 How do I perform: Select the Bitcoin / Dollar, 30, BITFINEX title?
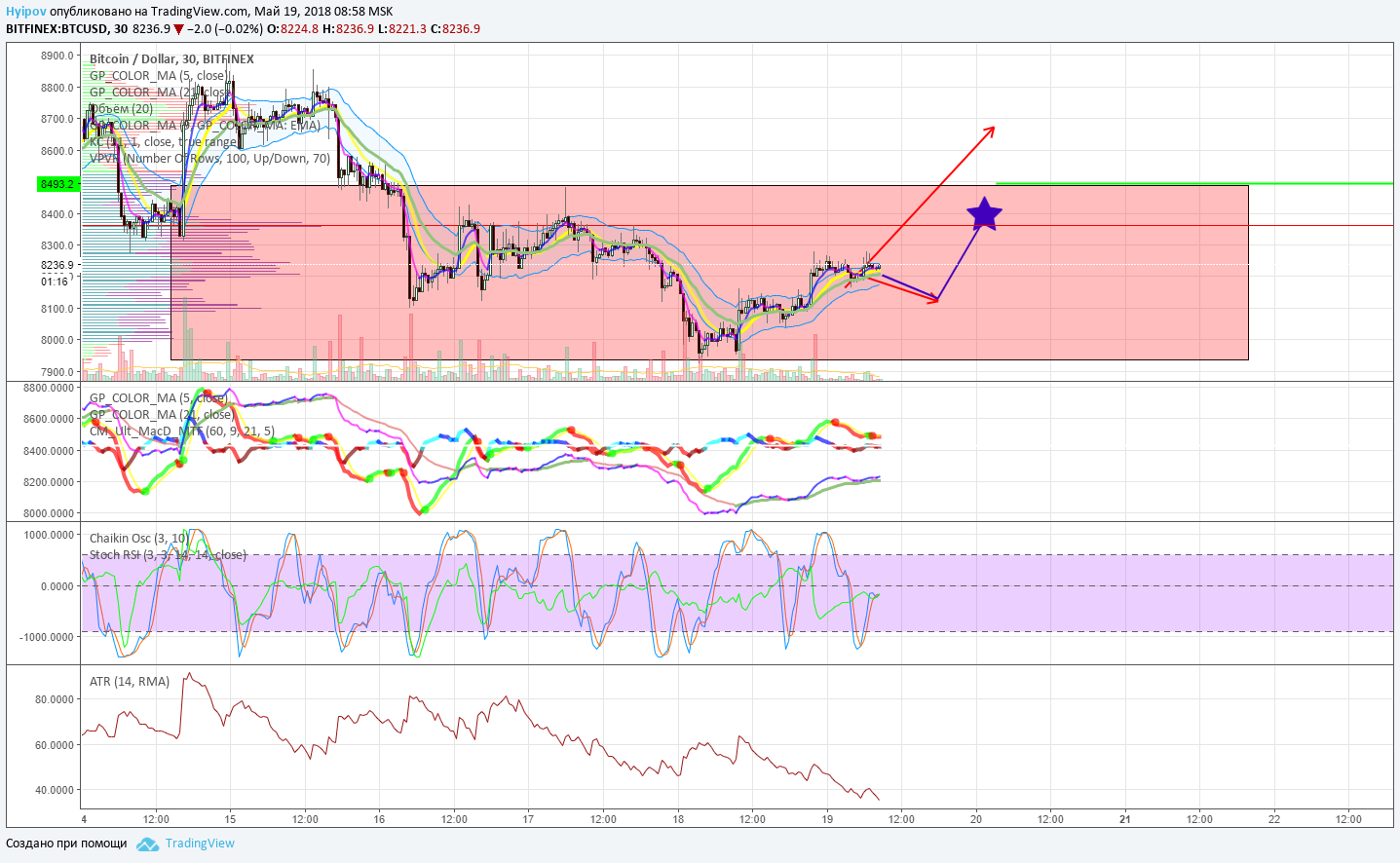171,59
